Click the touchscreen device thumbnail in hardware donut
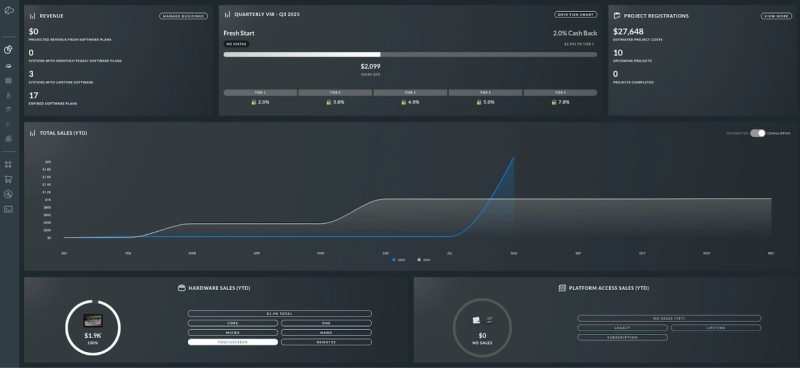 tap(93, 321)
